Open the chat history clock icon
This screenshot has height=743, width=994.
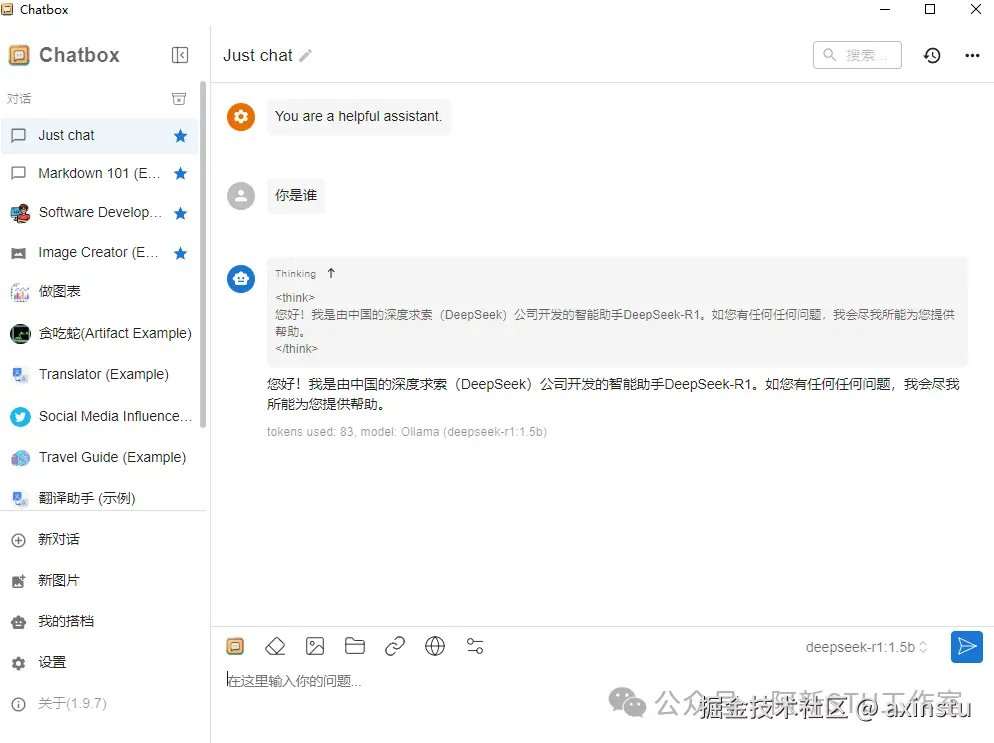tap(932, 56)
